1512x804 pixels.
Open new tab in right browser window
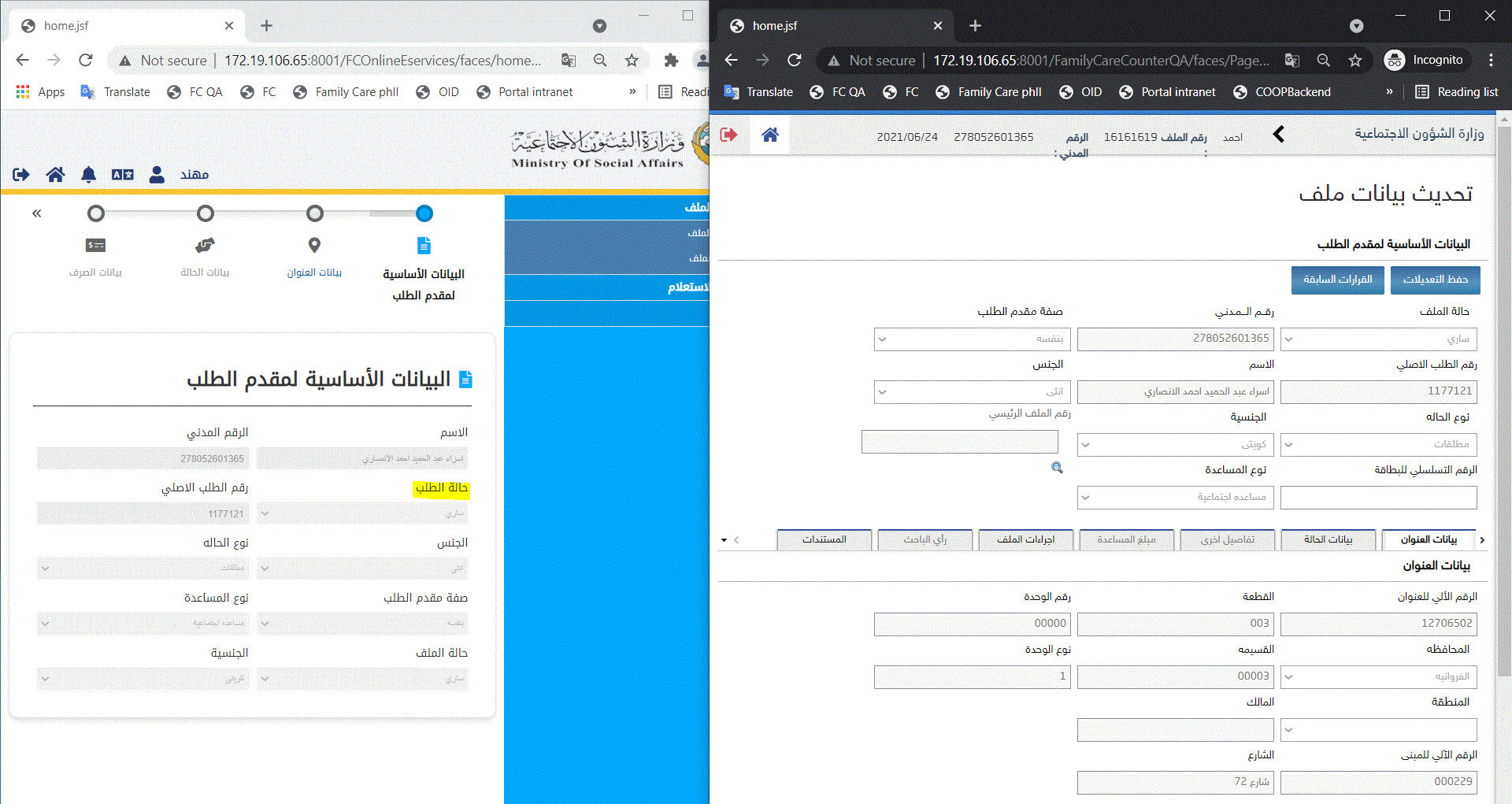975,26
